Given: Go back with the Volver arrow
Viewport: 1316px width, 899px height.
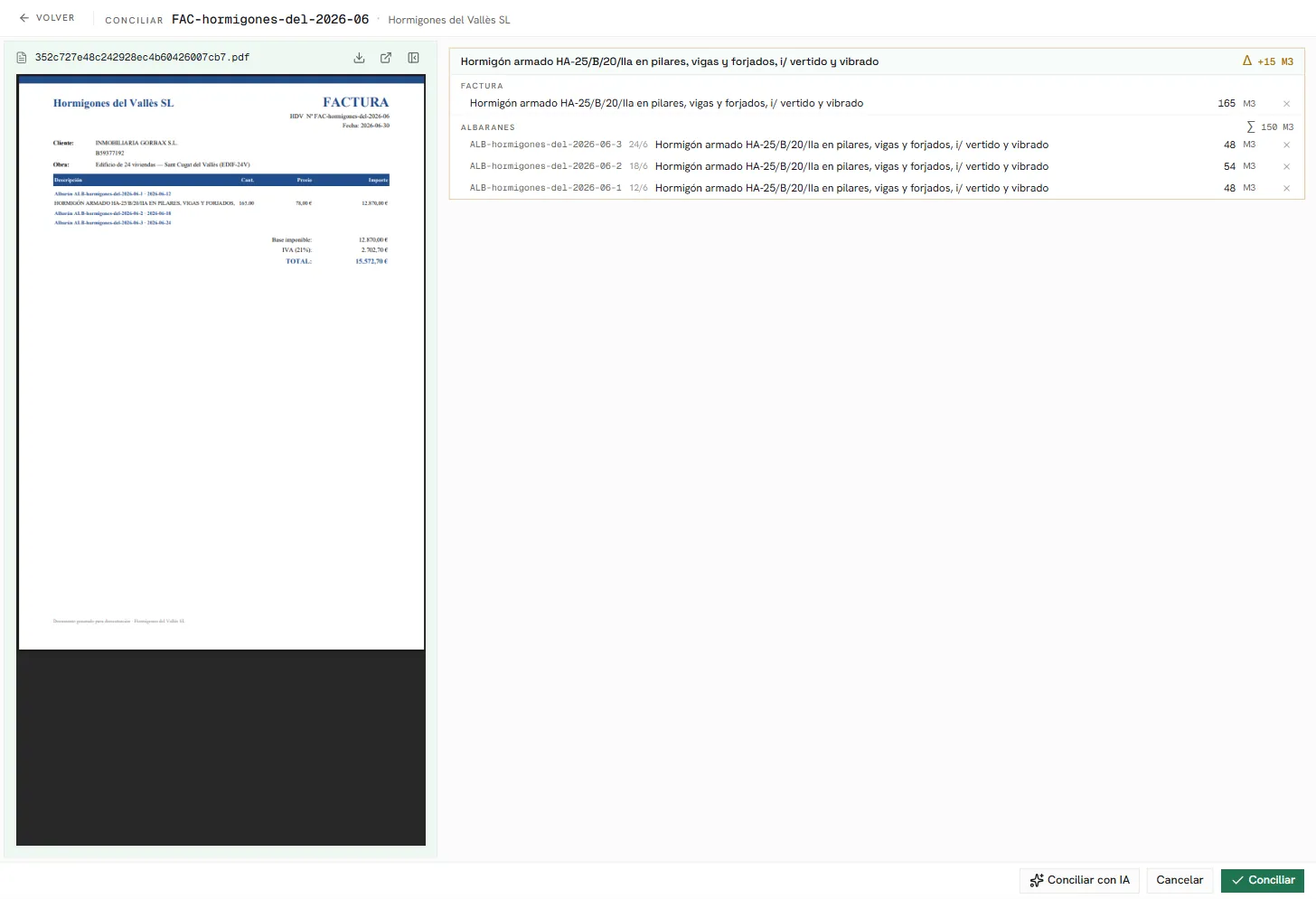Looking at the screenshot, I should pyautogui.click(x=47, y=18).
